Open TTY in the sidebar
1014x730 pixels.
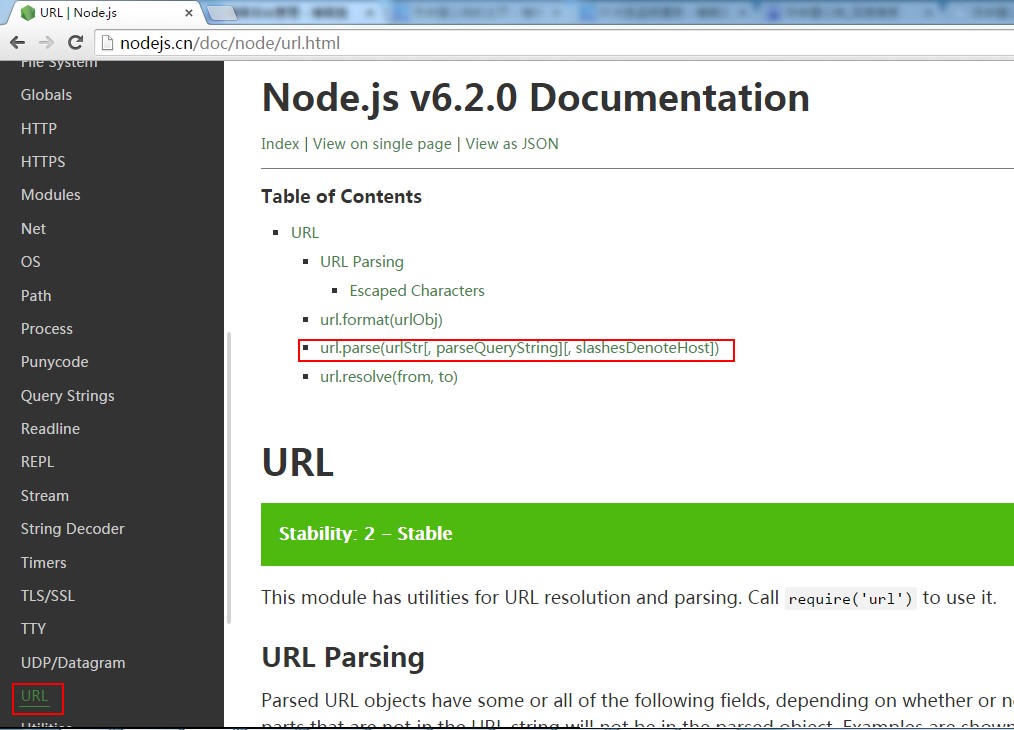[x=33, y=628]
